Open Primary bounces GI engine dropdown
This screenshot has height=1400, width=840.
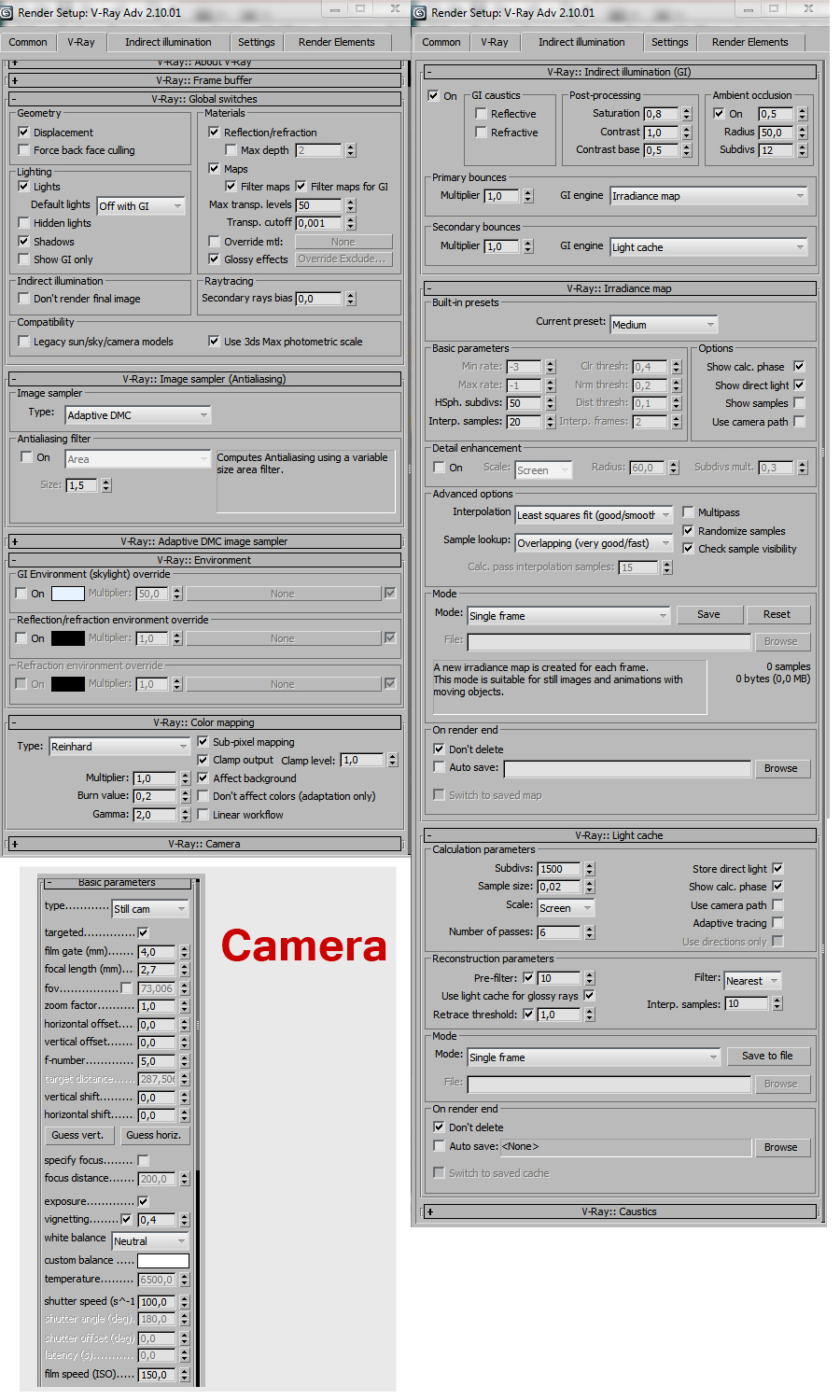(x=708, y=196)
